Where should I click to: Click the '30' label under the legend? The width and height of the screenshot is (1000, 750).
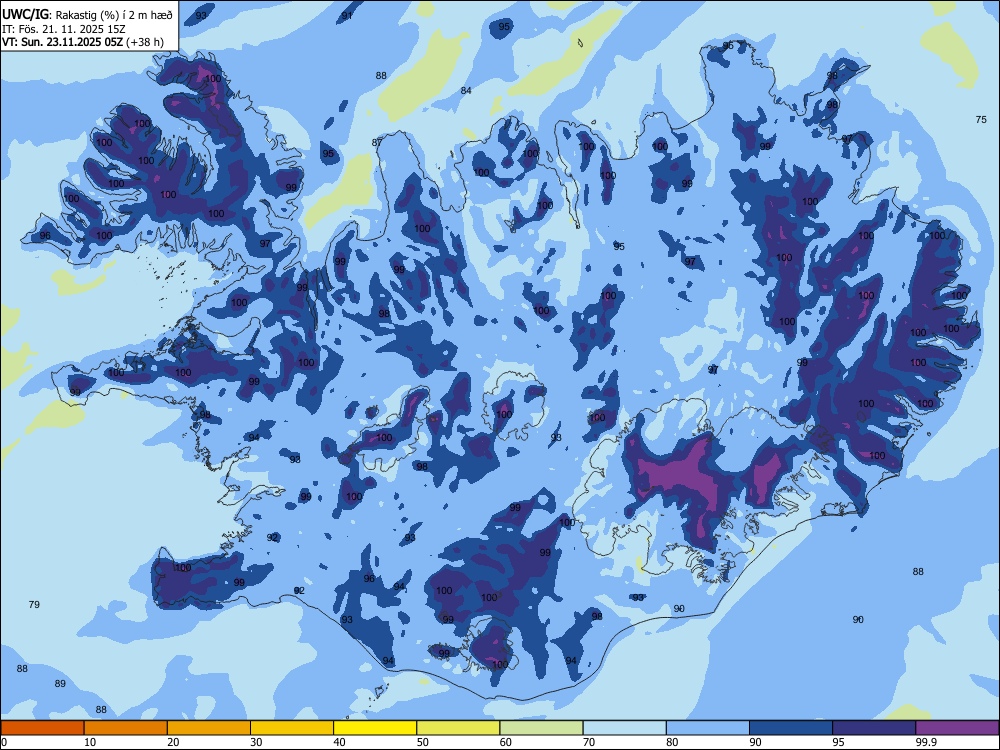[256, 742]
